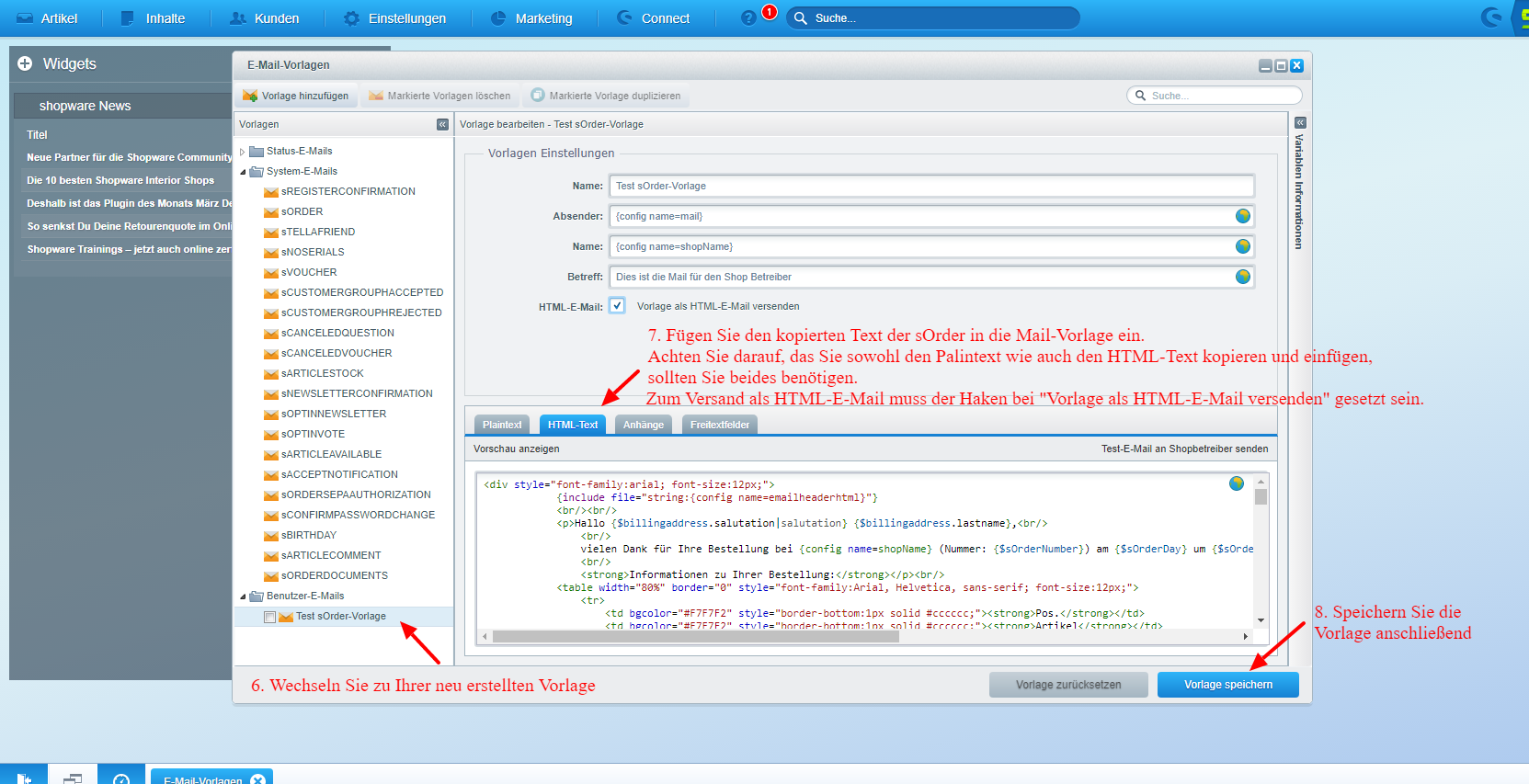Screen dimensions: 1529x784
Task: Open the Artikel menu
Action: click(x=47, y=18)
